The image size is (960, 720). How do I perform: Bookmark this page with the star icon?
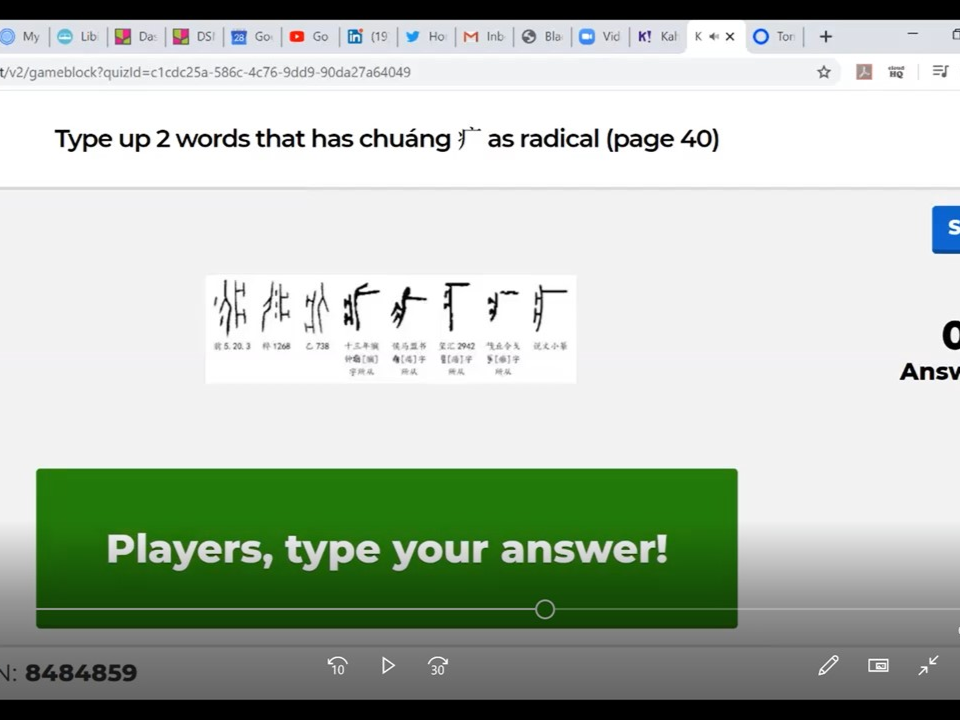click(824, 72)
